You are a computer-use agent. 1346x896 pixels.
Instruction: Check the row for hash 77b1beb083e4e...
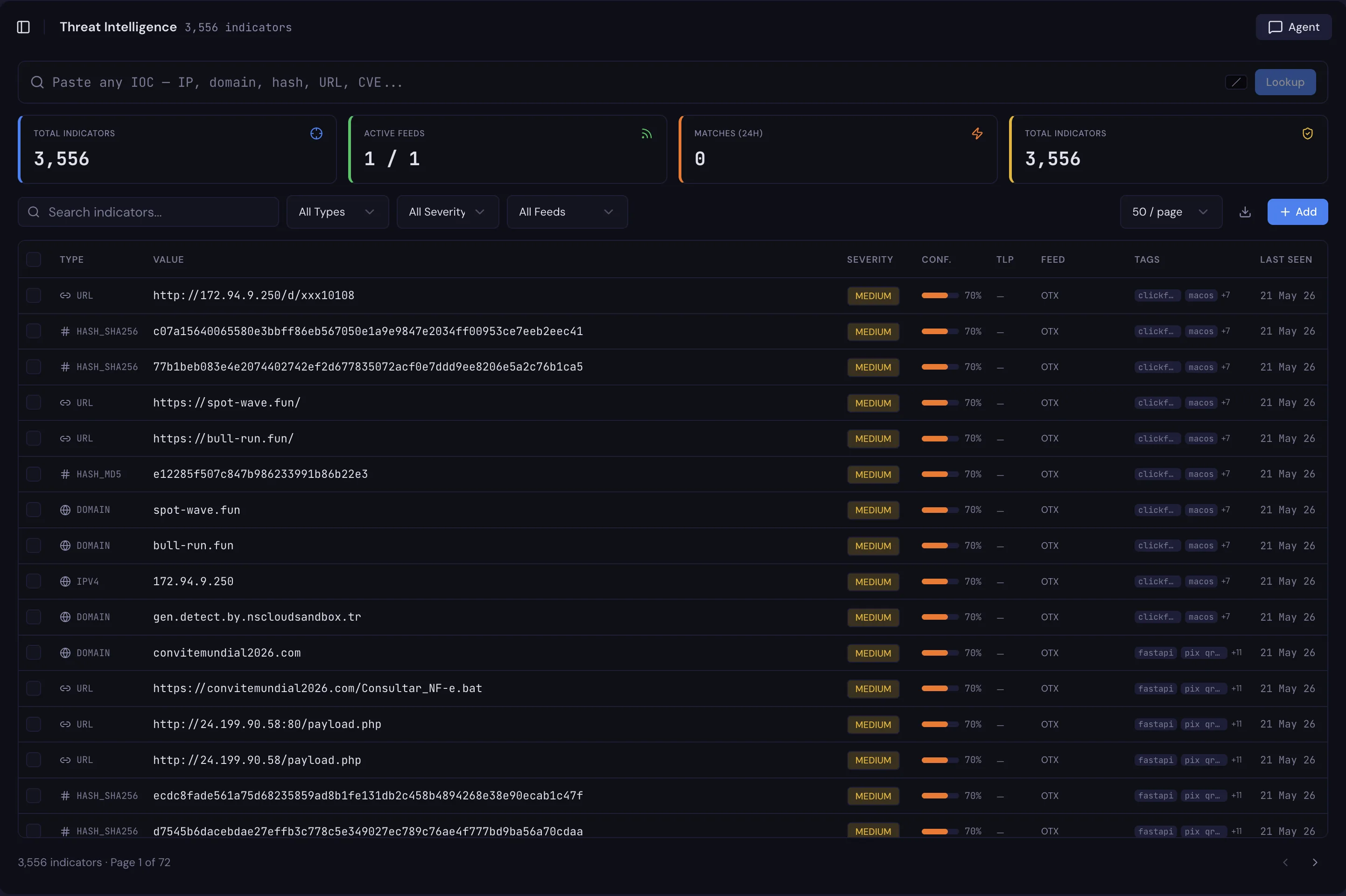coord(34,367)
